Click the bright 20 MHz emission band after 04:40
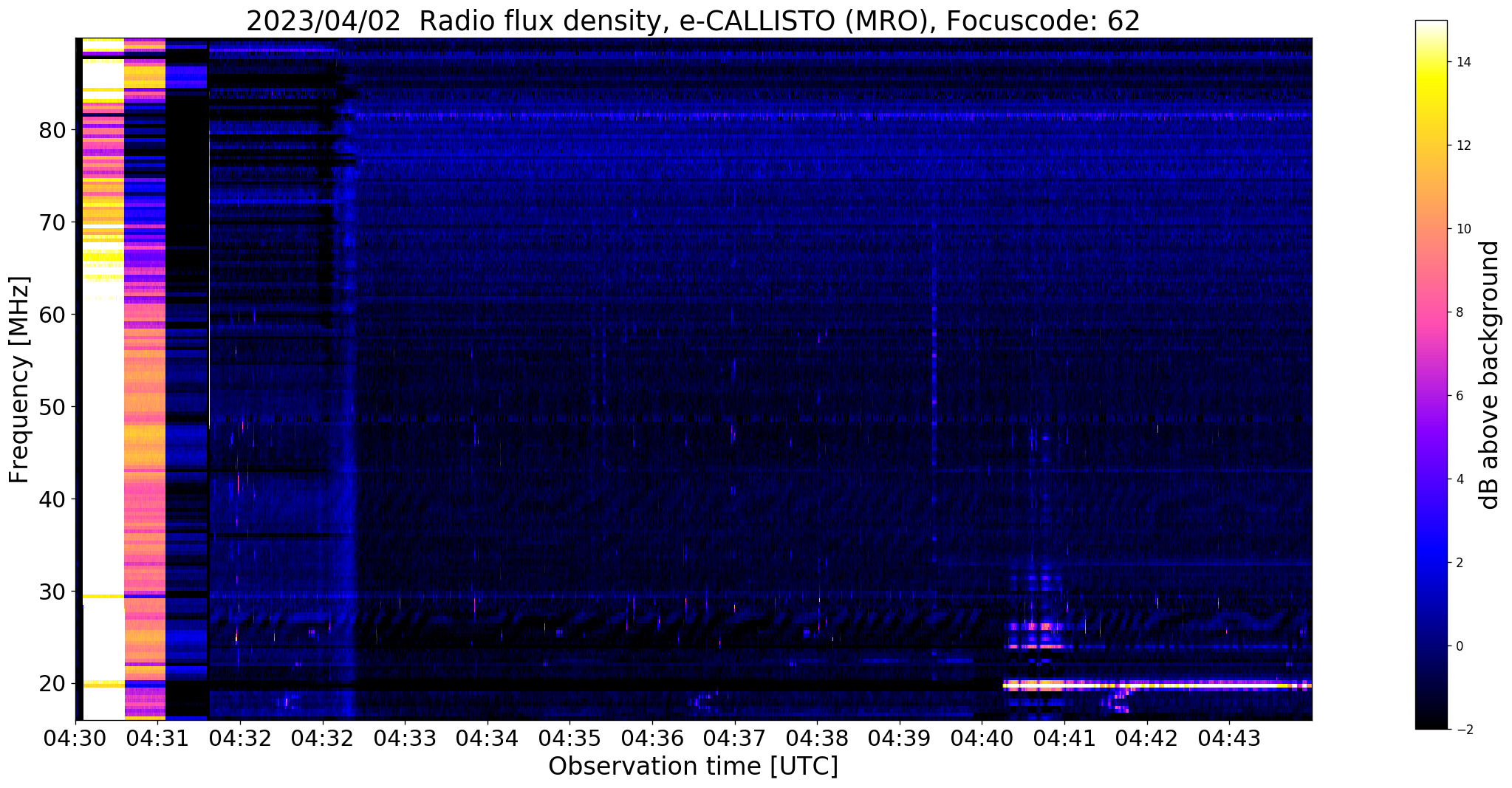Viewport: 1512px width, 788px height. (x=1157, y=685)
